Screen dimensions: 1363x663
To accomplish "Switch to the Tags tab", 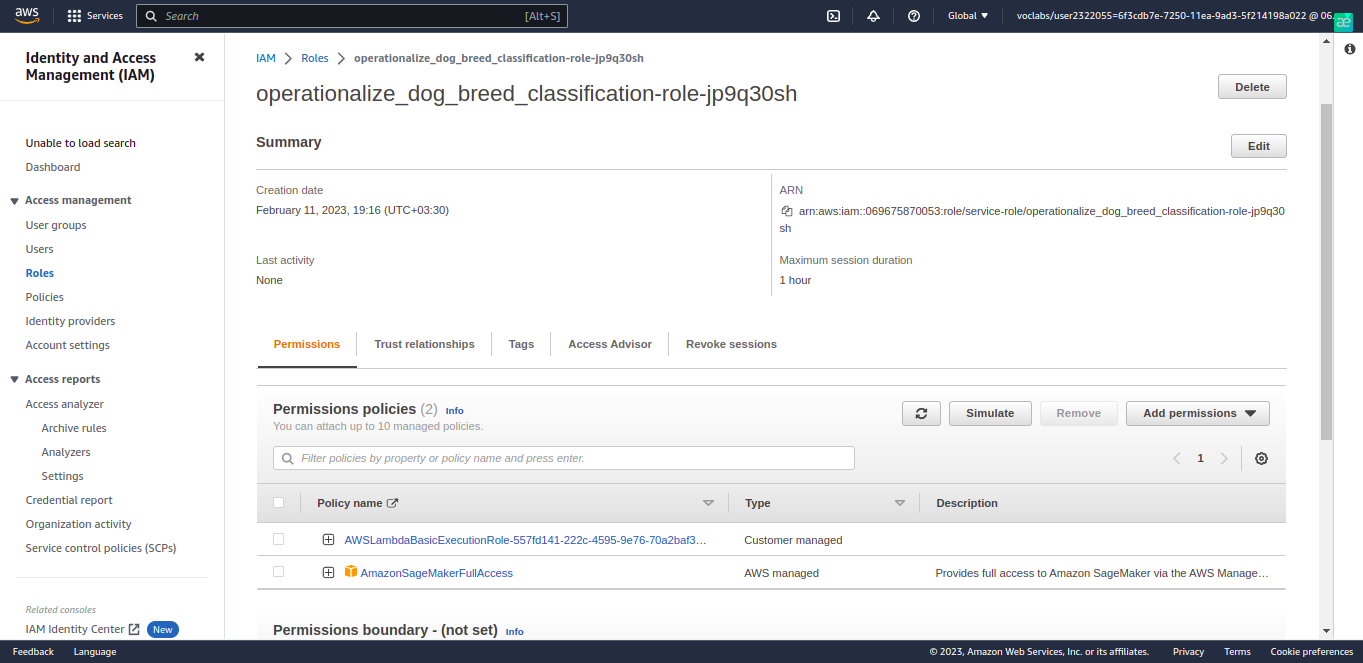I will pyautogui.click(x=521, y=344).
